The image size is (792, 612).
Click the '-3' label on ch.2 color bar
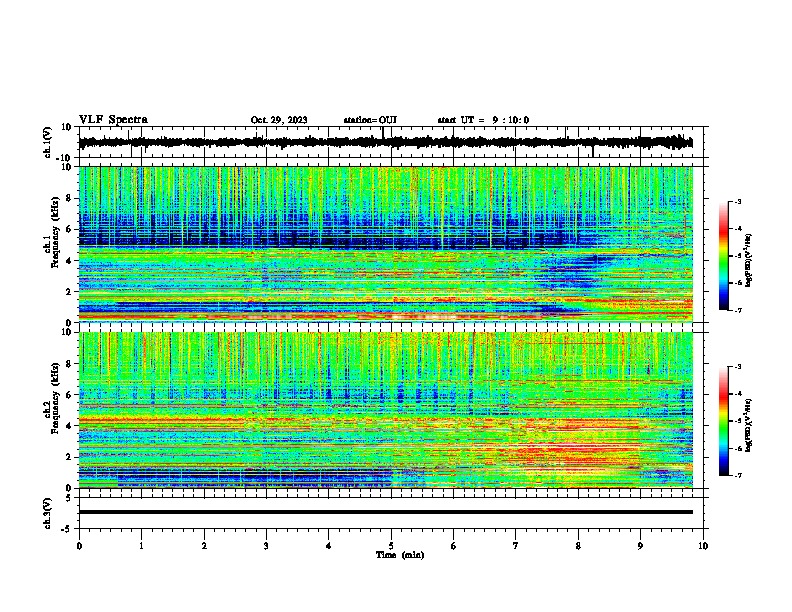click(738, 367)
